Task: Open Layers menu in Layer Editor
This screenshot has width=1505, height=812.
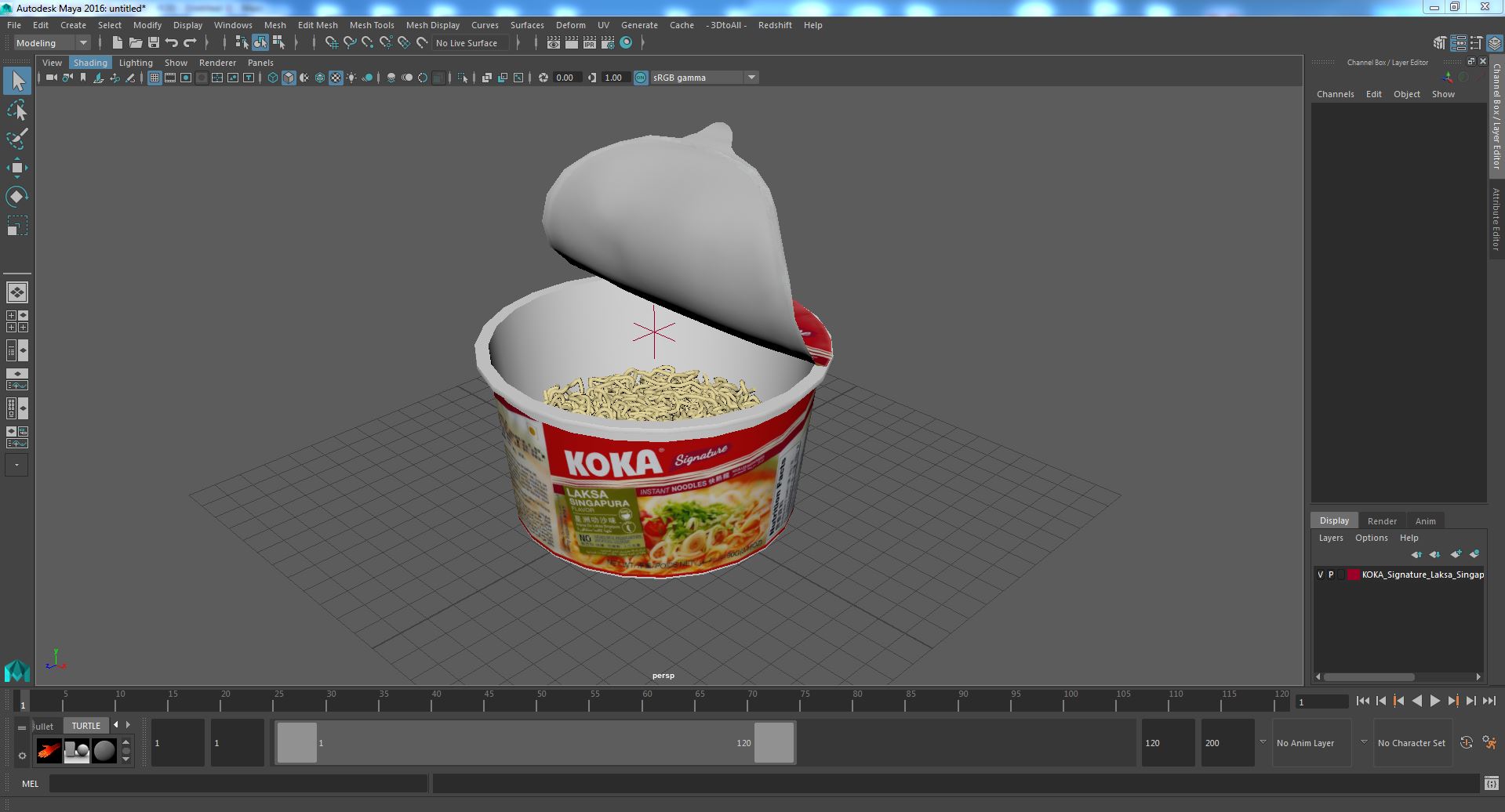Action: click(1331, 538)
